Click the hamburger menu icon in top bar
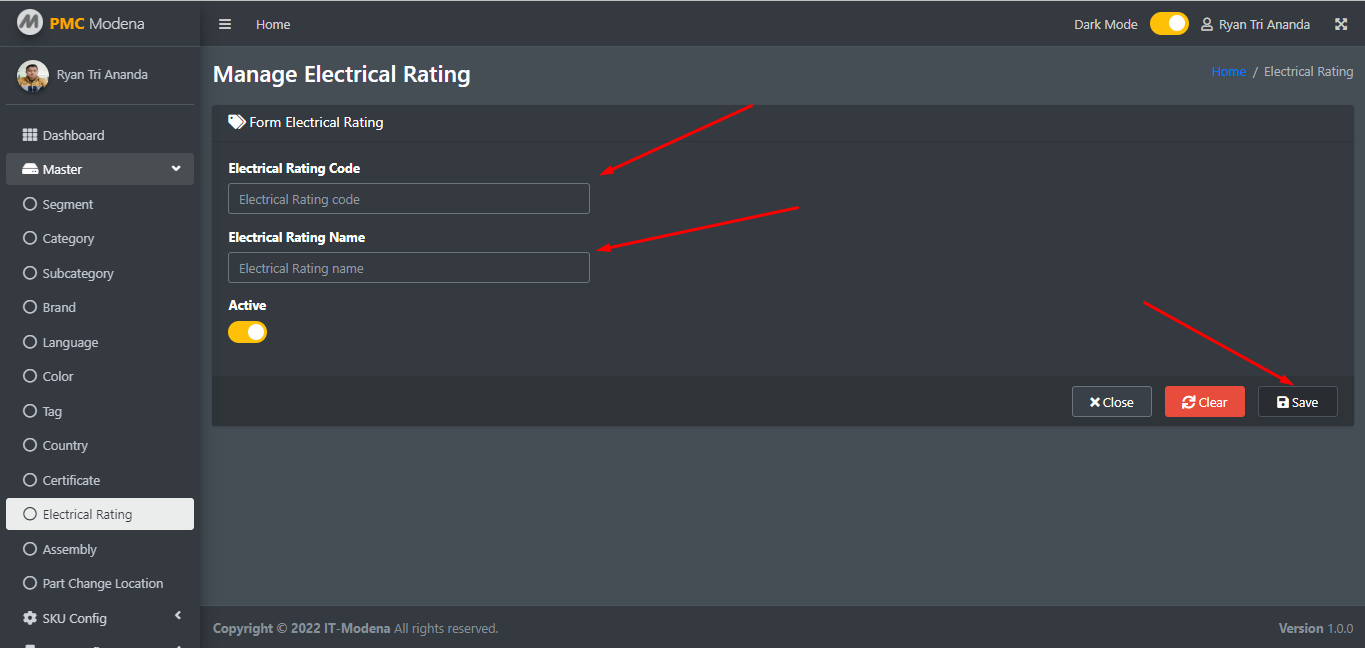The width and height of the screenshot is (1365, 648). click(x=225, y=24)
